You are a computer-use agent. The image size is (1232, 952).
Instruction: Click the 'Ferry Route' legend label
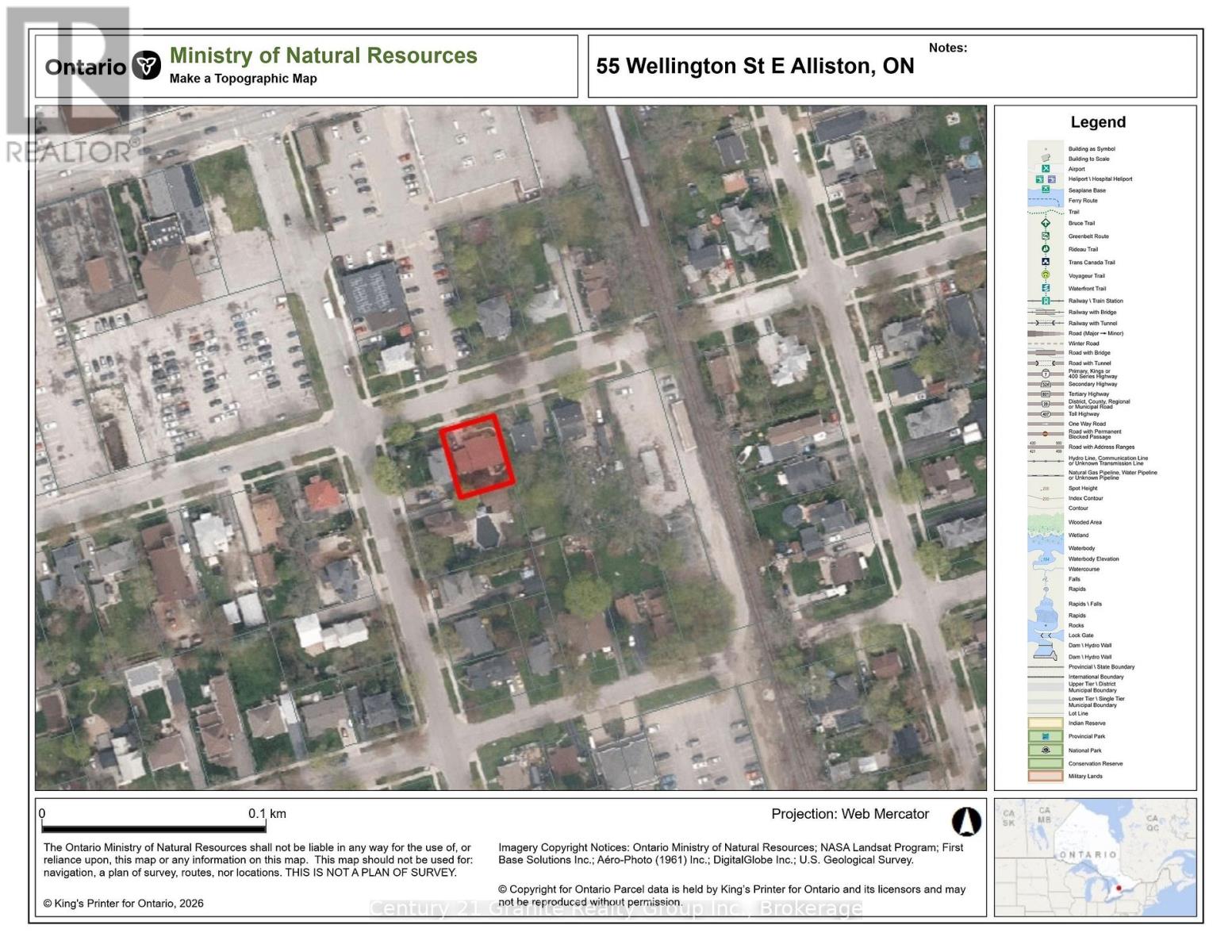(x=1083, y=201)
